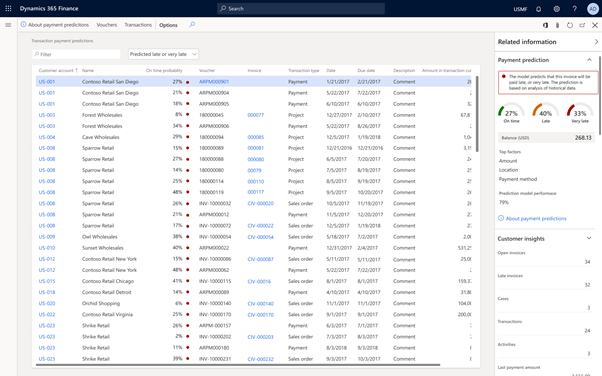Open the Options menu

pyautogui.click(x=168, y=25)
